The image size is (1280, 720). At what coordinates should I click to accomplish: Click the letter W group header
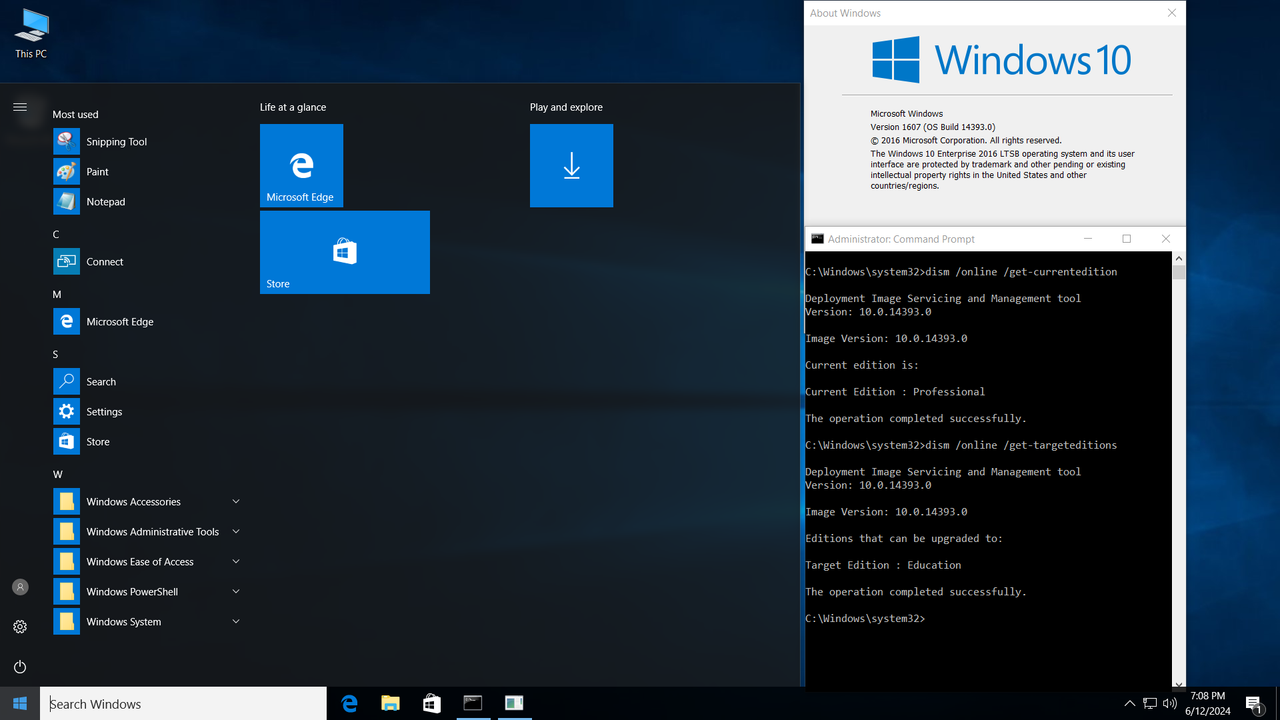click(58, 474)
